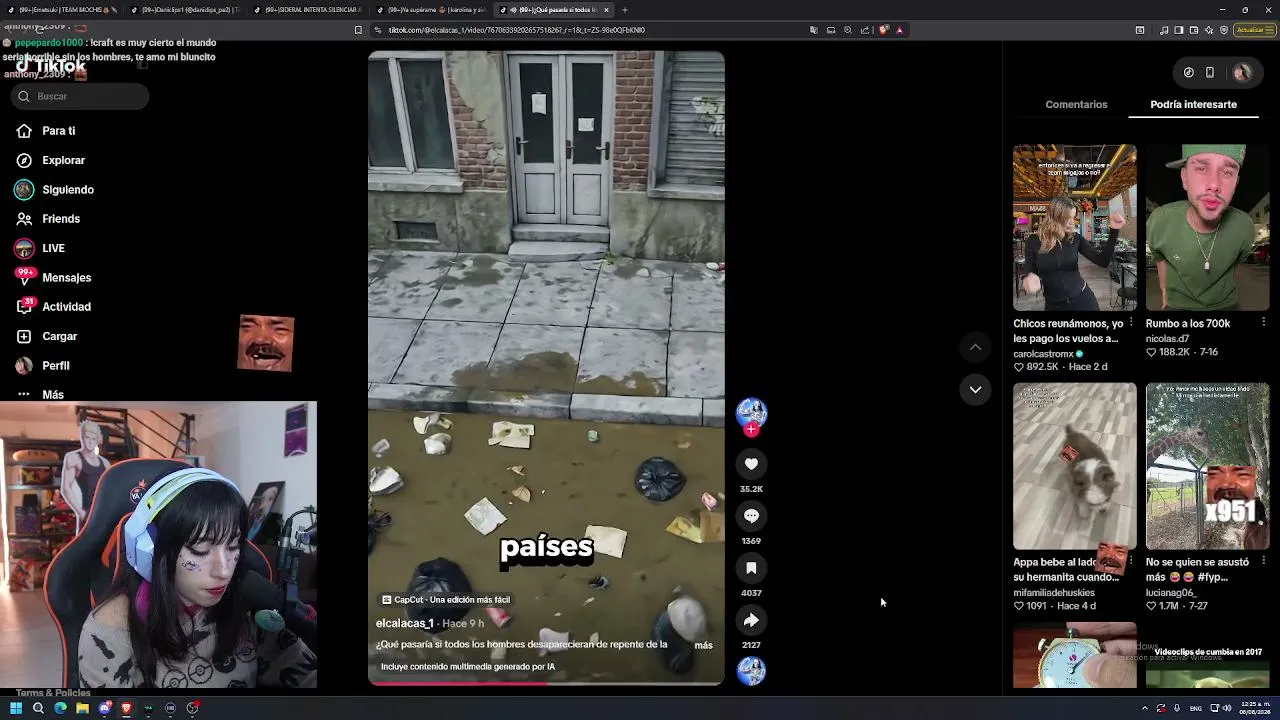Open Brave browser from the taskbar
Viewport: 1280px width, 720px height.
[126, 708]
